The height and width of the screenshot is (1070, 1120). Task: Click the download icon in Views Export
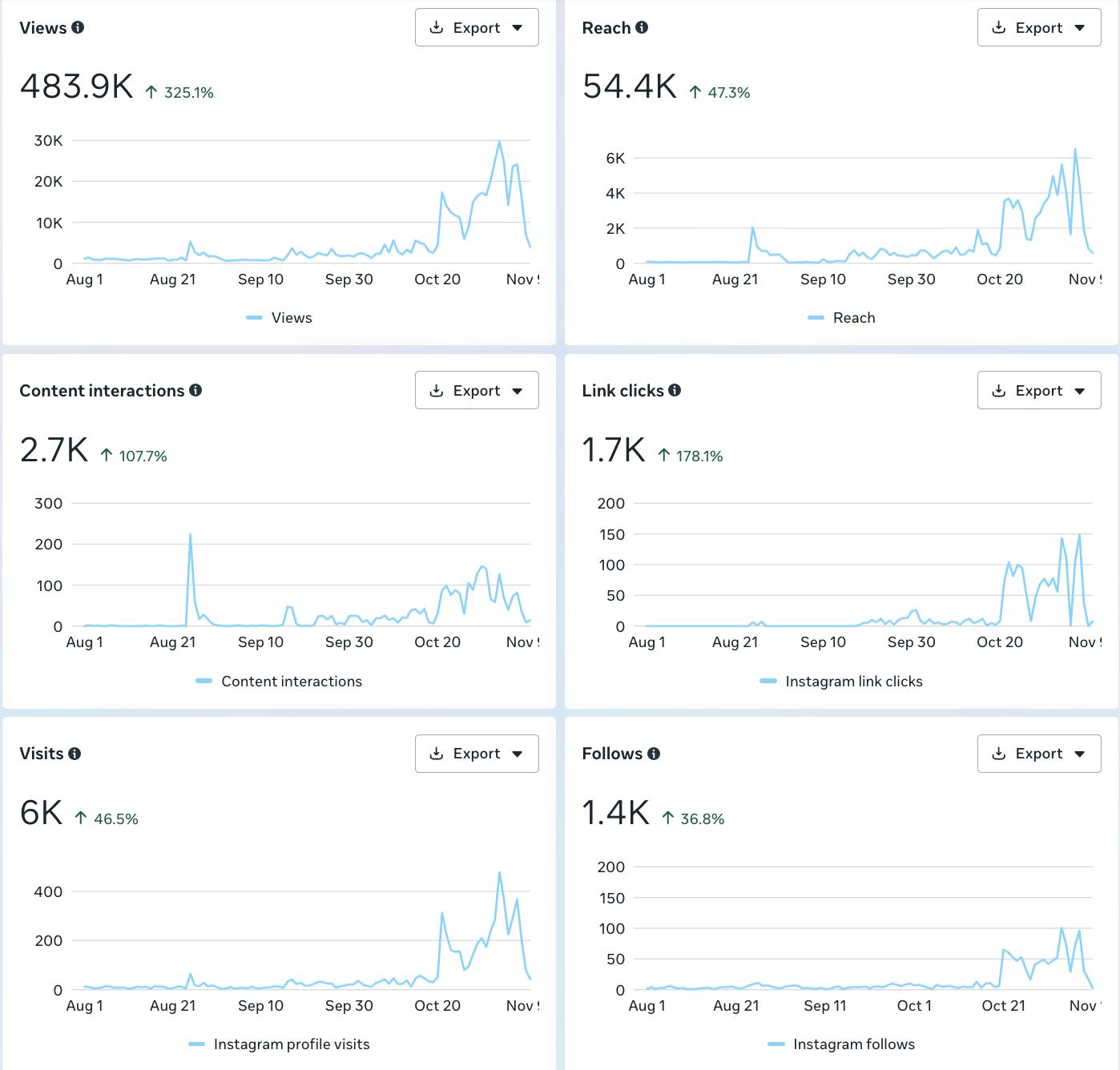[x=437, y=27]
